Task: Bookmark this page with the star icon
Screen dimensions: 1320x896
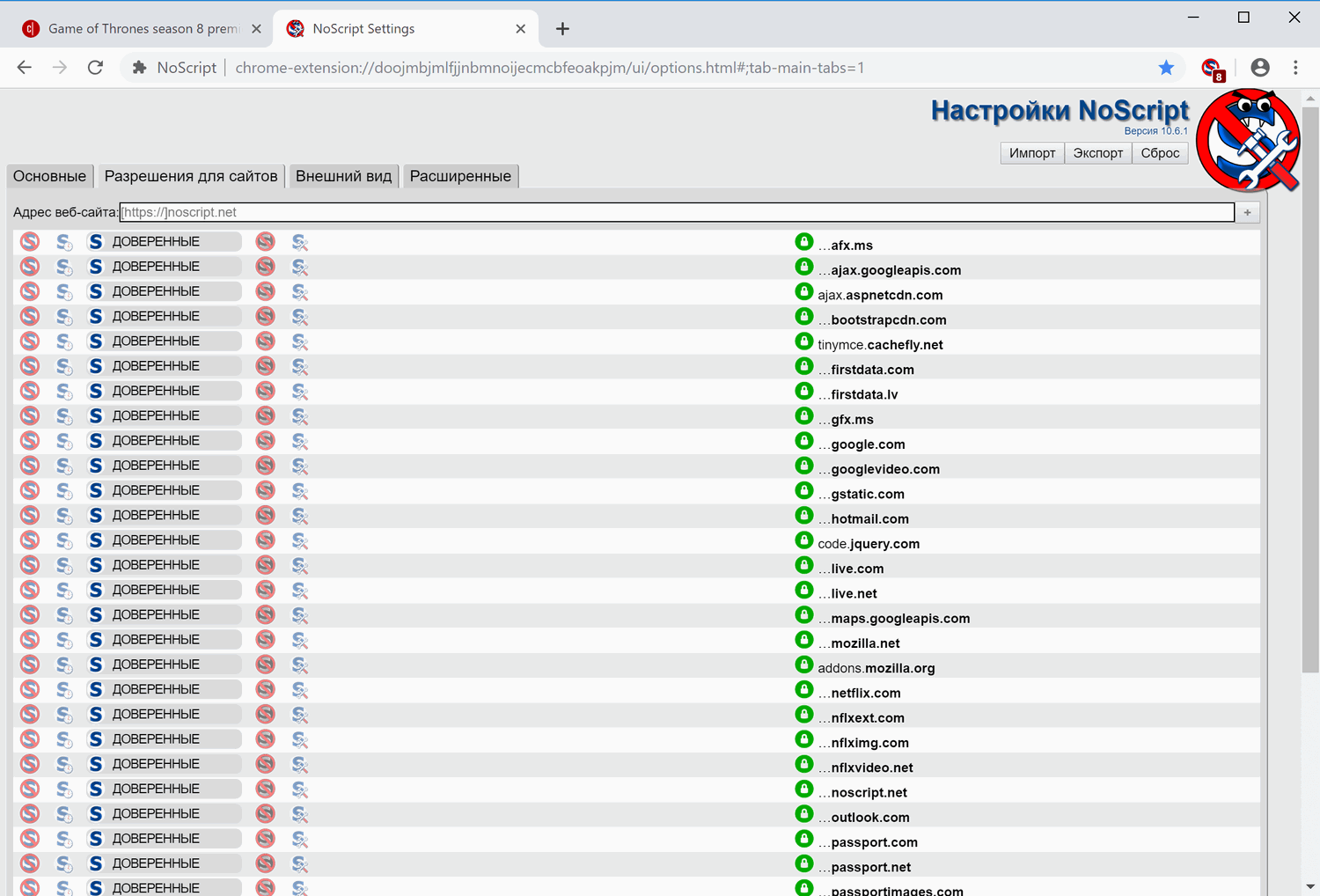Action: pos(1166,68)
